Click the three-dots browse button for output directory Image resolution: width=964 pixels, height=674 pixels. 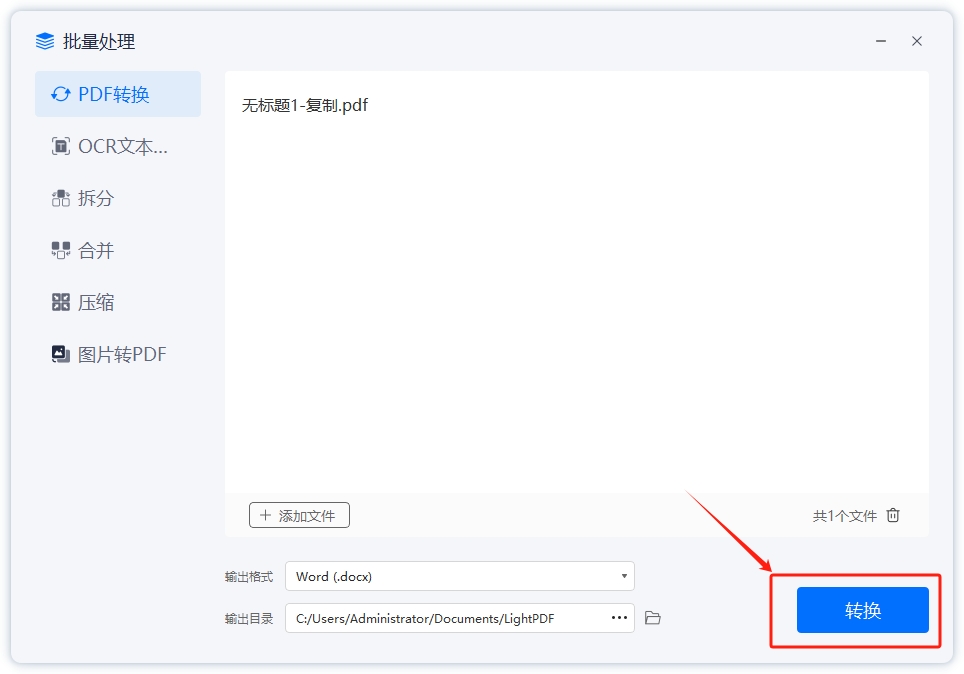tap(619, 618)
